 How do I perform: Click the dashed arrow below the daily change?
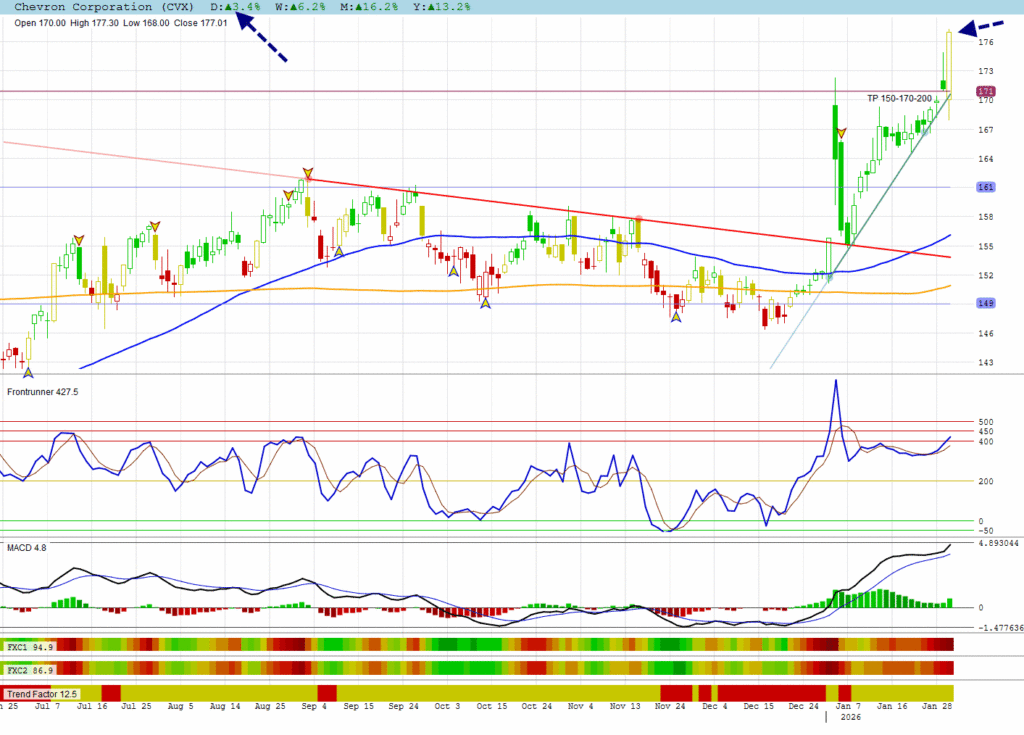pyautogui.click(x=263, y=40)
